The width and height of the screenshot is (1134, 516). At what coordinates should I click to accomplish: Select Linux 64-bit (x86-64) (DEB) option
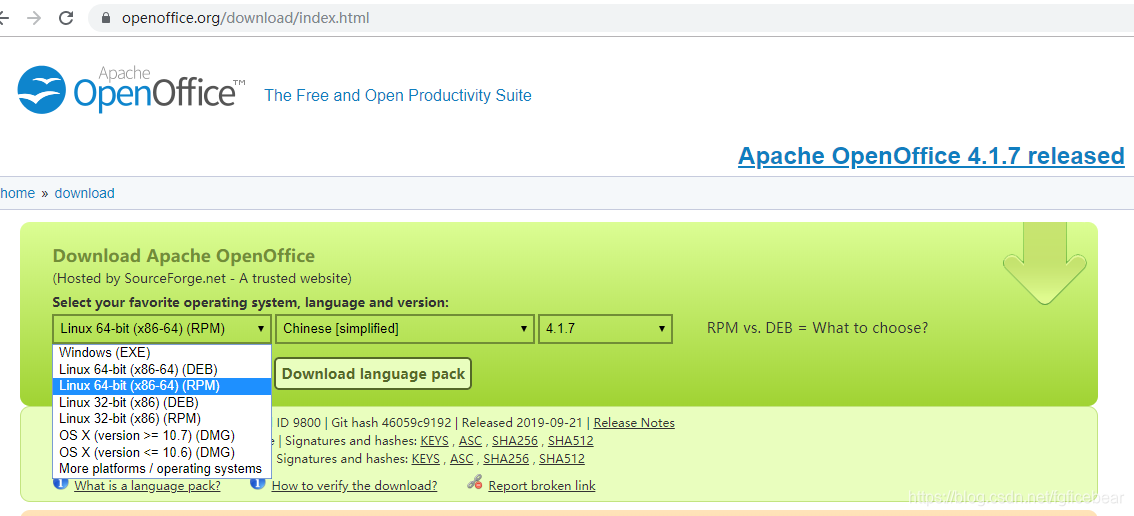click(162, 369)
